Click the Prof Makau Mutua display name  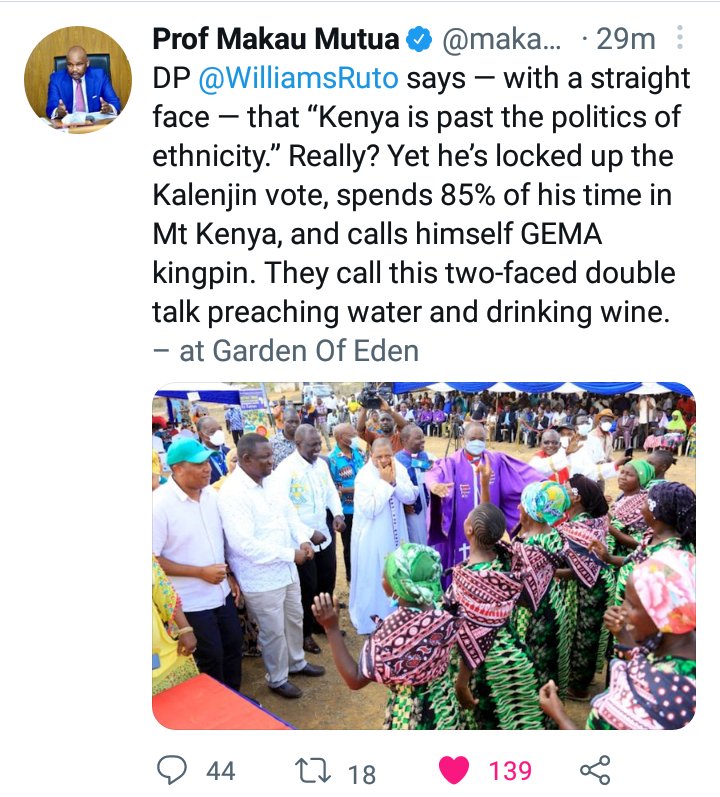click(x=276, y=39)
